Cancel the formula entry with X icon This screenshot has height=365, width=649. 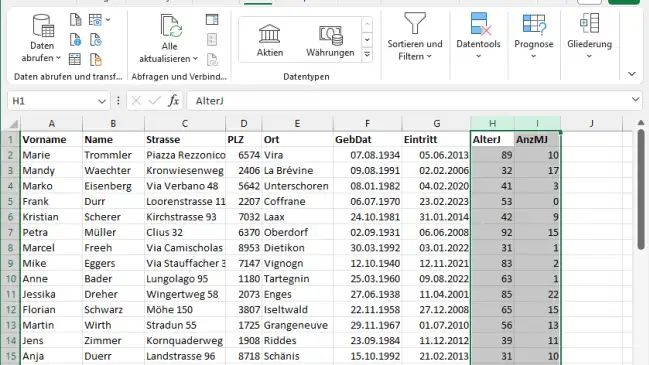136,101
